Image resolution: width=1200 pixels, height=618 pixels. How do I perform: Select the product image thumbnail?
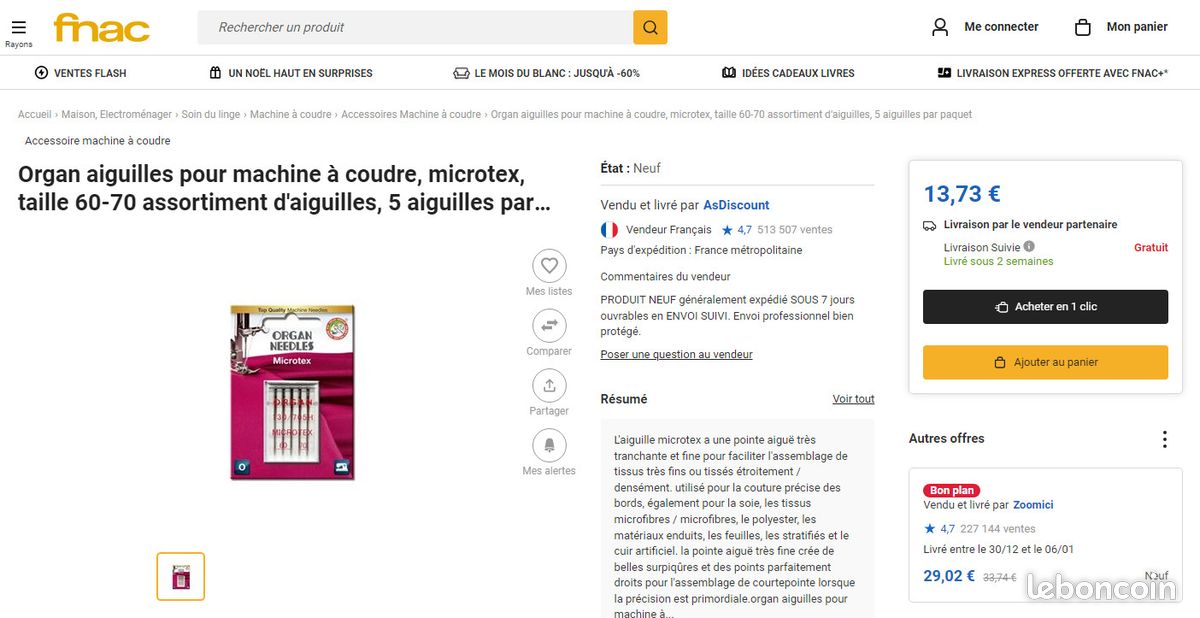[x=181, y=577]
